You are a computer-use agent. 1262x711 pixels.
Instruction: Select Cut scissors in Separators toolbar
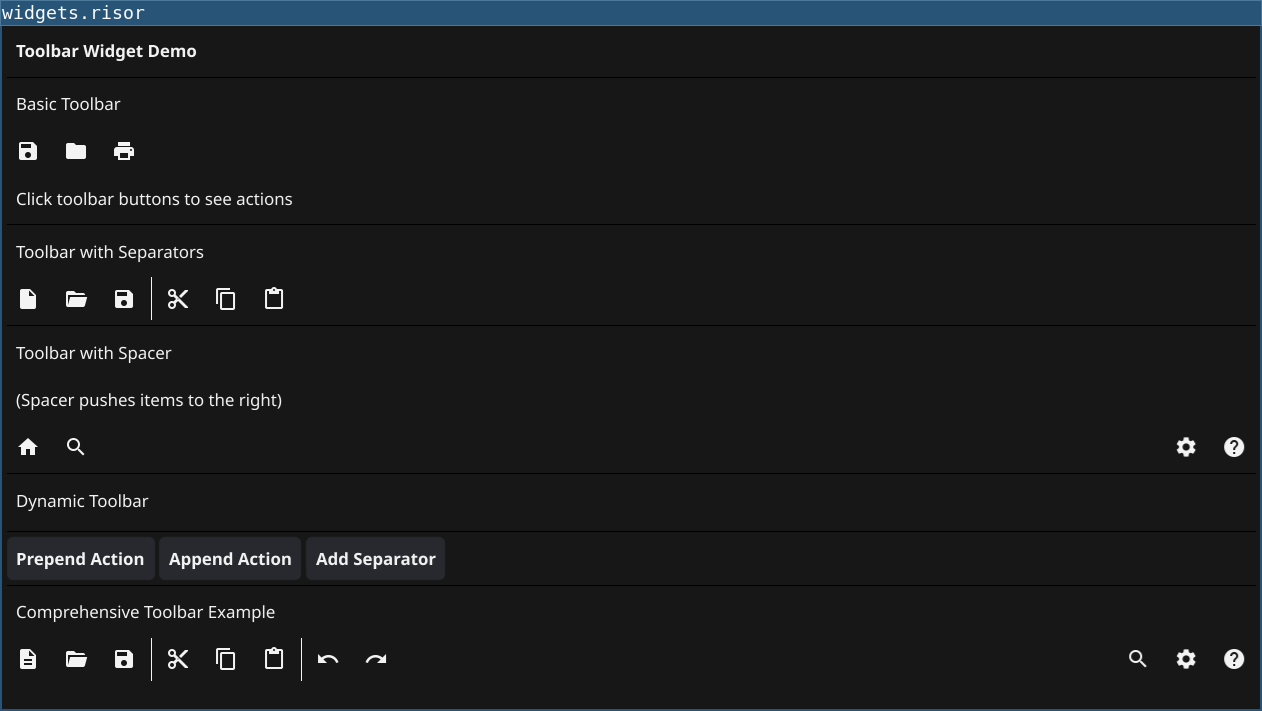(x=178, y=299)
